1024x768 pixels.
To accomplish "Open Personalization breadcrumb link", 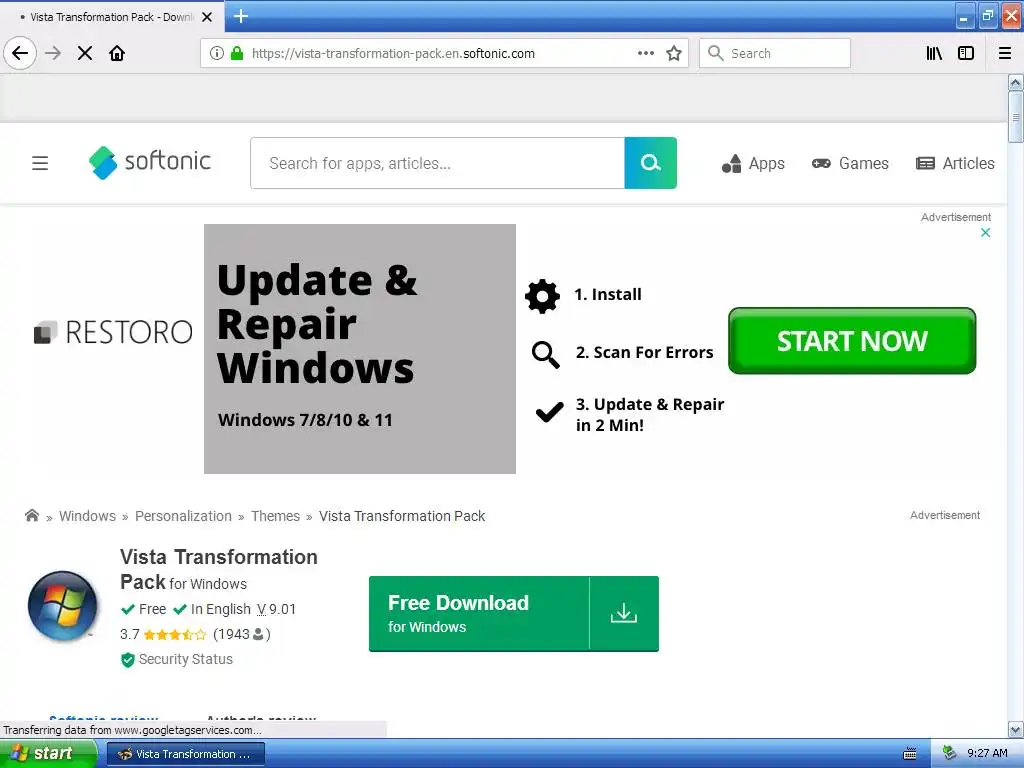I will tap(184, 516).
